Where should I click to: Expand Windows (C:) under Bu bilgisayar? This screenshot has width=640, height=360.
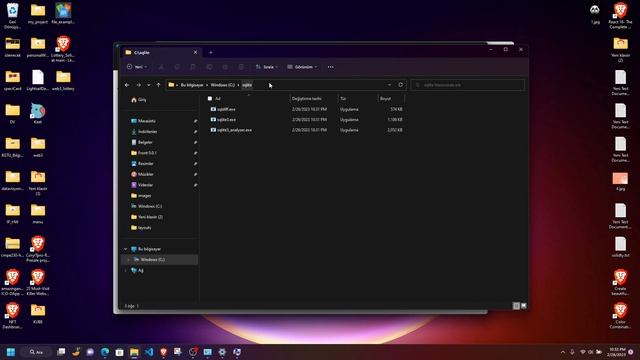pyautogui.click(x=129, y=260)
